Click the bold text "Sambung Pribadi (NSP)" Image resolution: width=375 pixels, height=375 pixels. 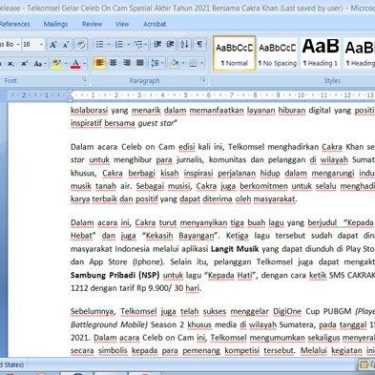click(115, 275)
